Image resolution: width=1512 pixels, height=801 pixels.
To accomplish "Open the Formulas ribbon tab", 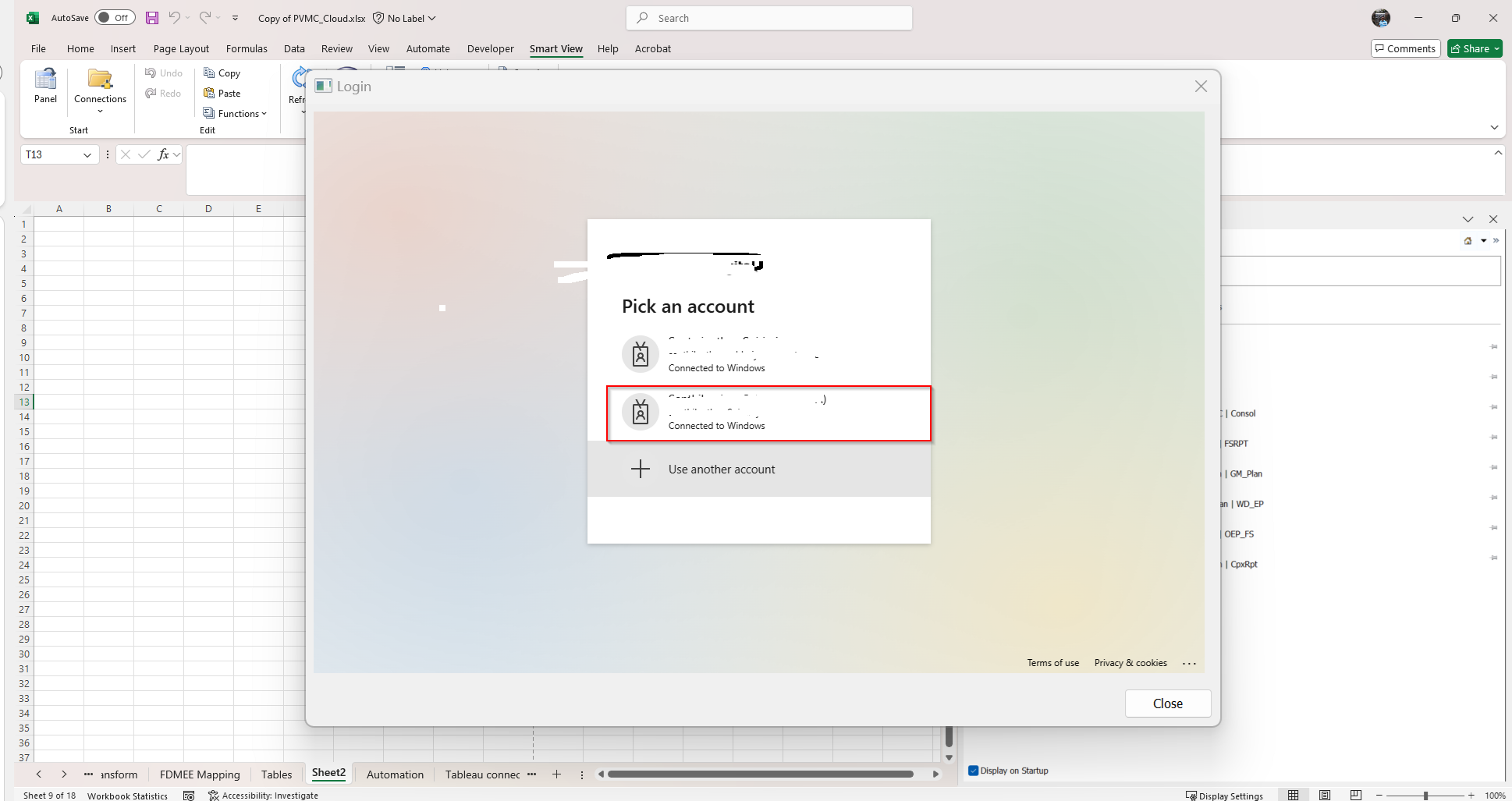I will point(247,48).
